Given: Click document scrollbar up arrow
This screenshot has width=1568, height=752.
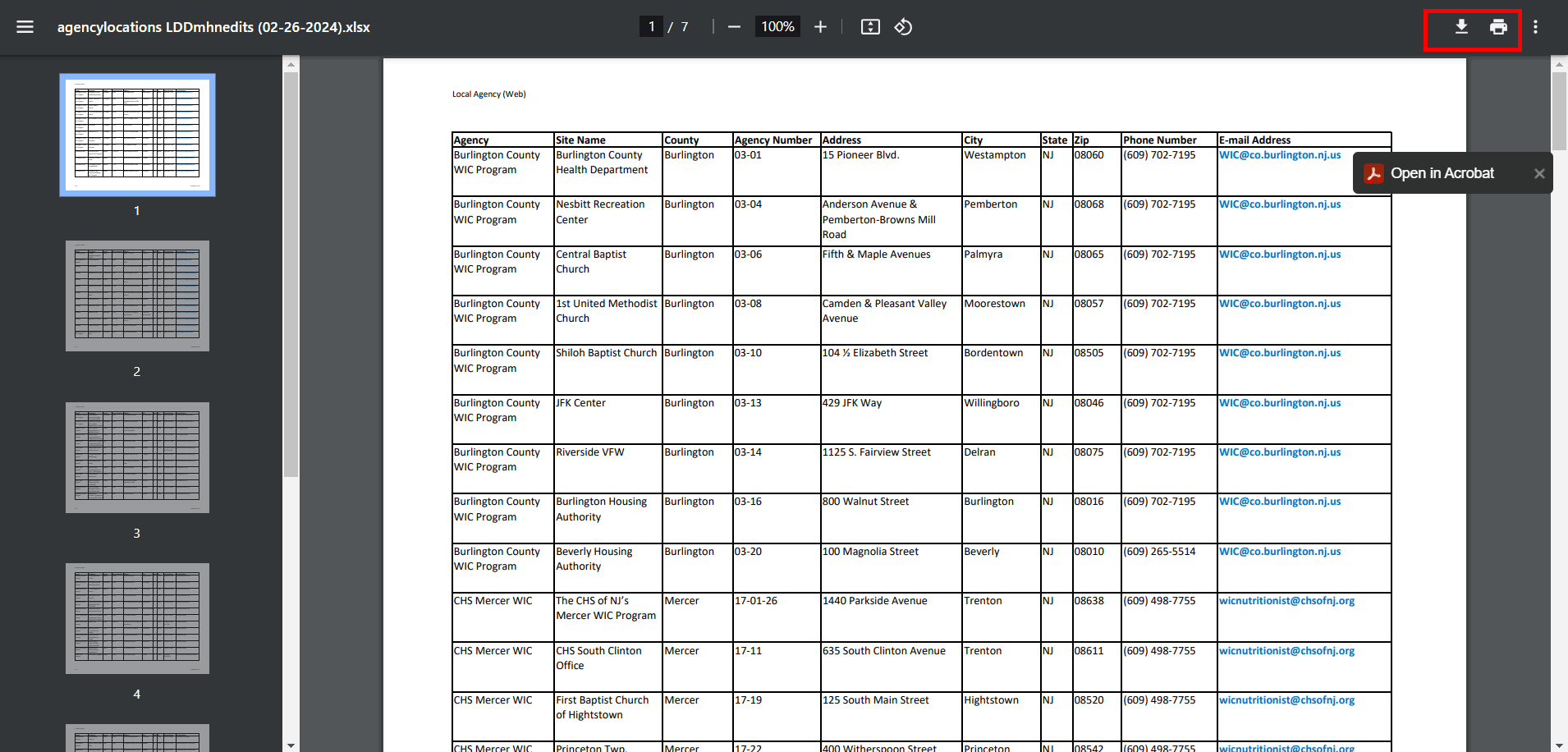Looking at the screenshot, I should 1559,63.
